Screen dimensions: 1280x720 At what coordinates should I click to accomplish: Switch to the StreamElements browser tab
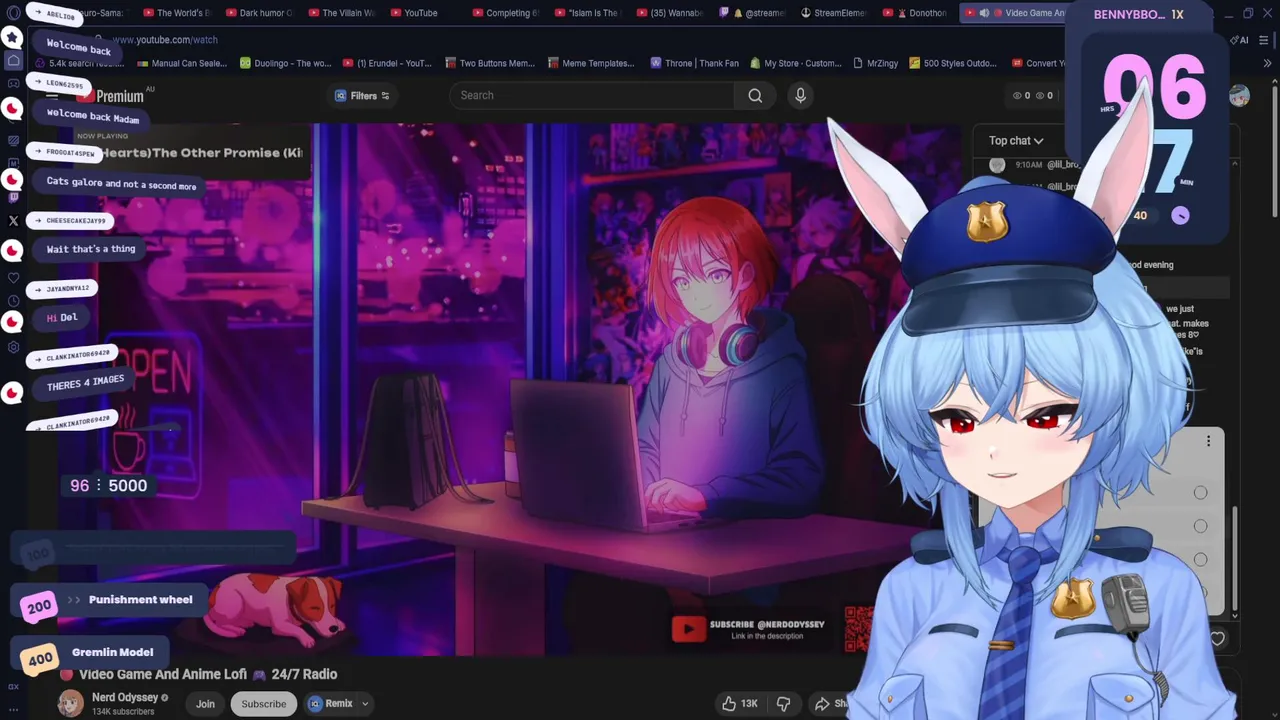835,13
